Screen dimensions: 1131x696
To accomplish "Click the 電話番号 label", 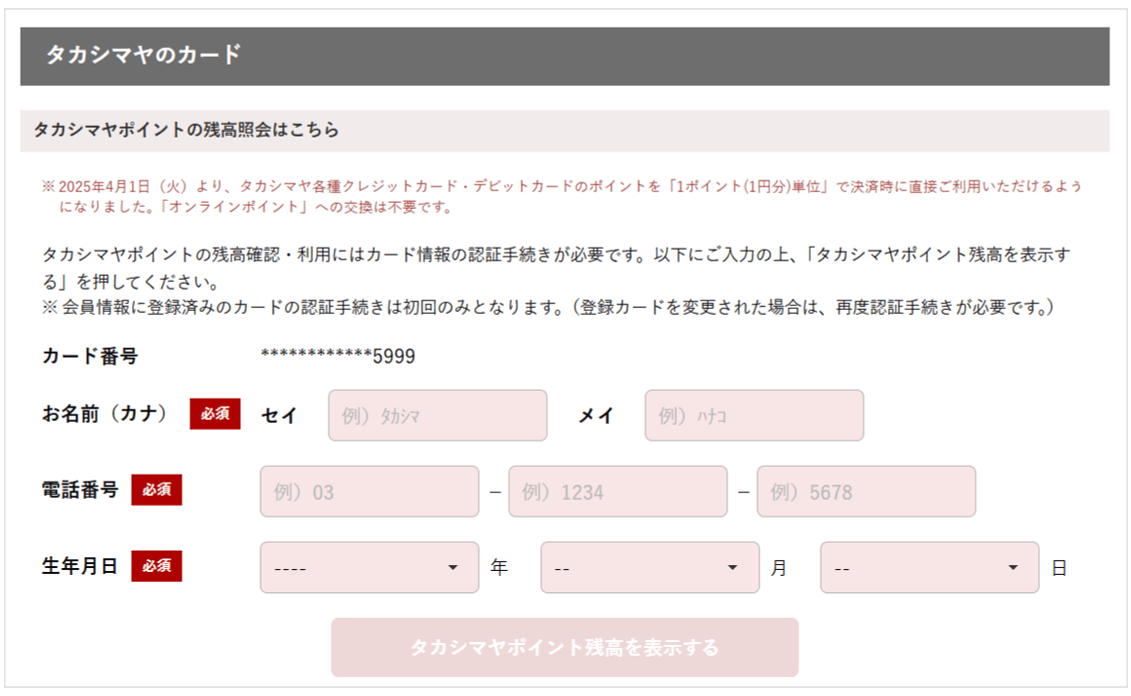I will pos(79,490).
